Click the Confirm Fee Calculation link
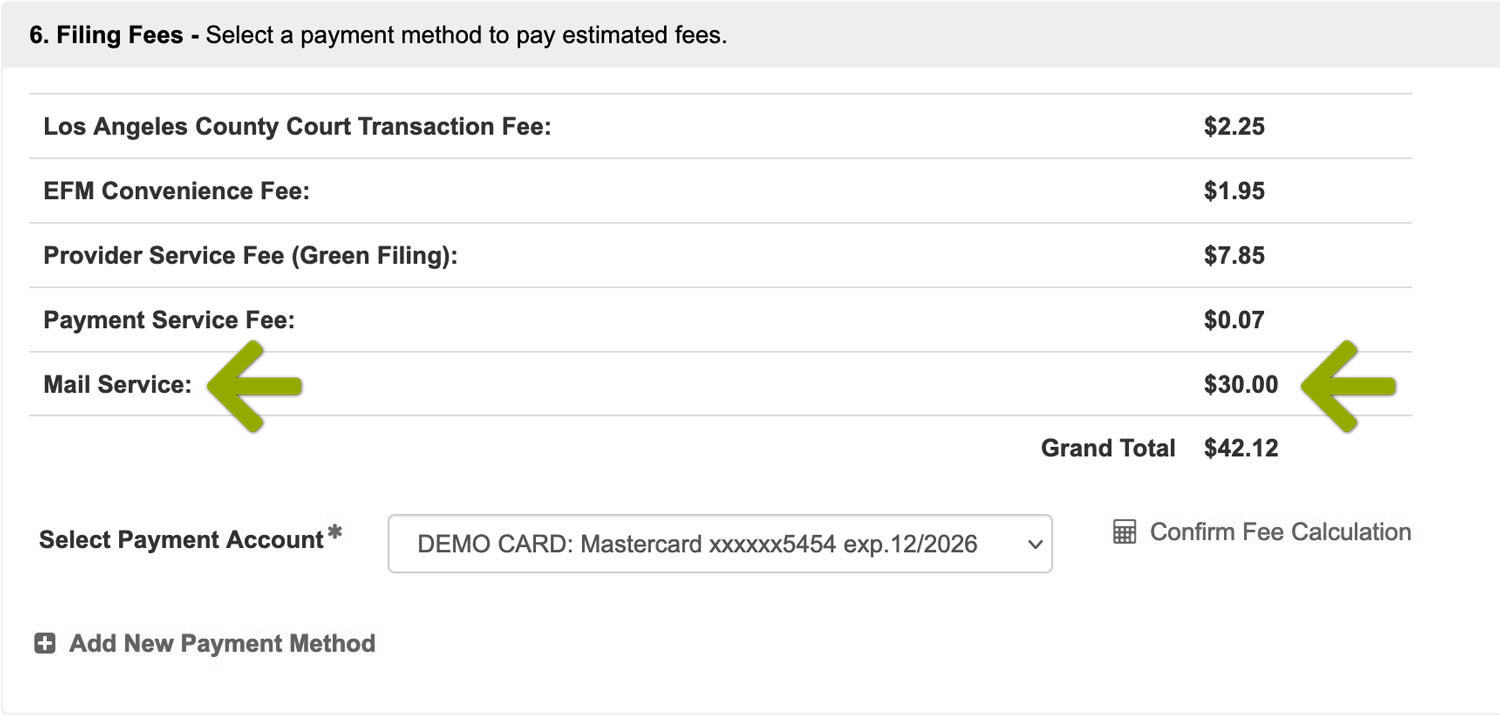 pyautogui.click(x=1280, y=532)
